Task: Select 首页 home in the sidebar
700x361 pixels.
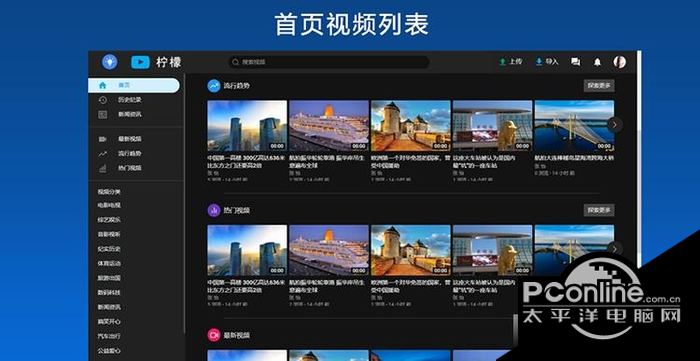Action: click(134, 85)
